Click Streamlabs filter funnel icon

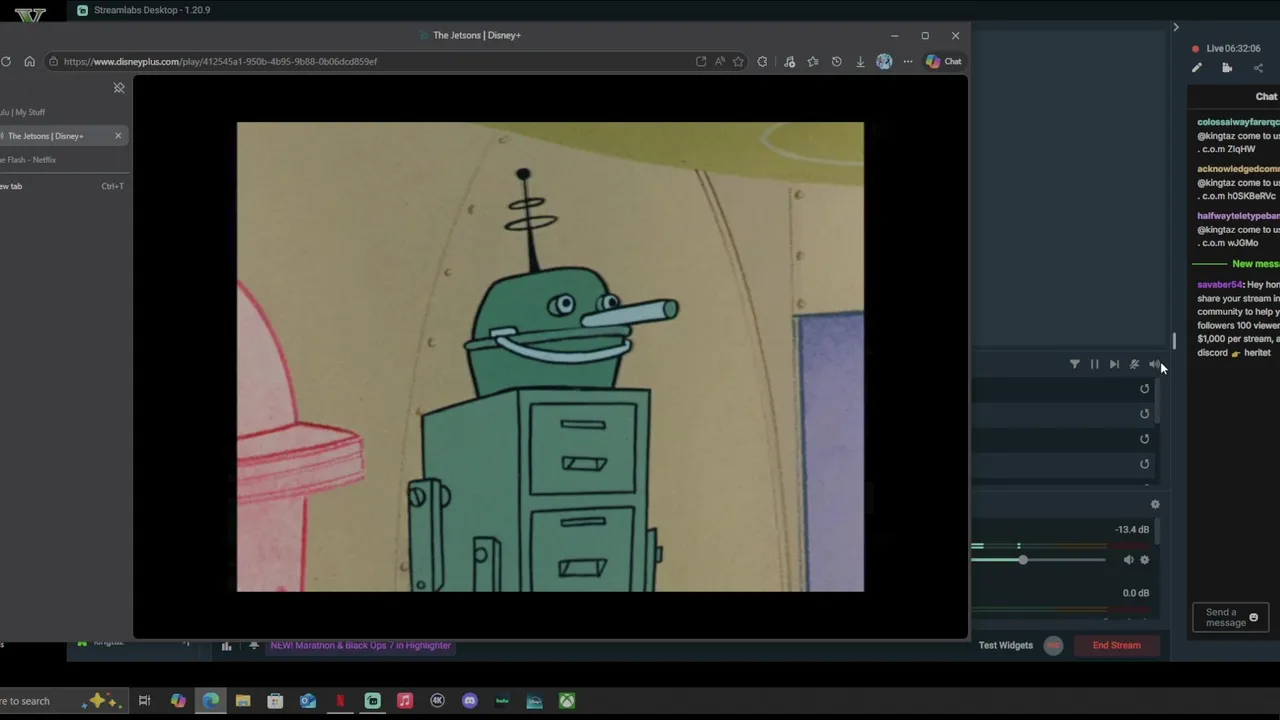tap(1075, 365)
